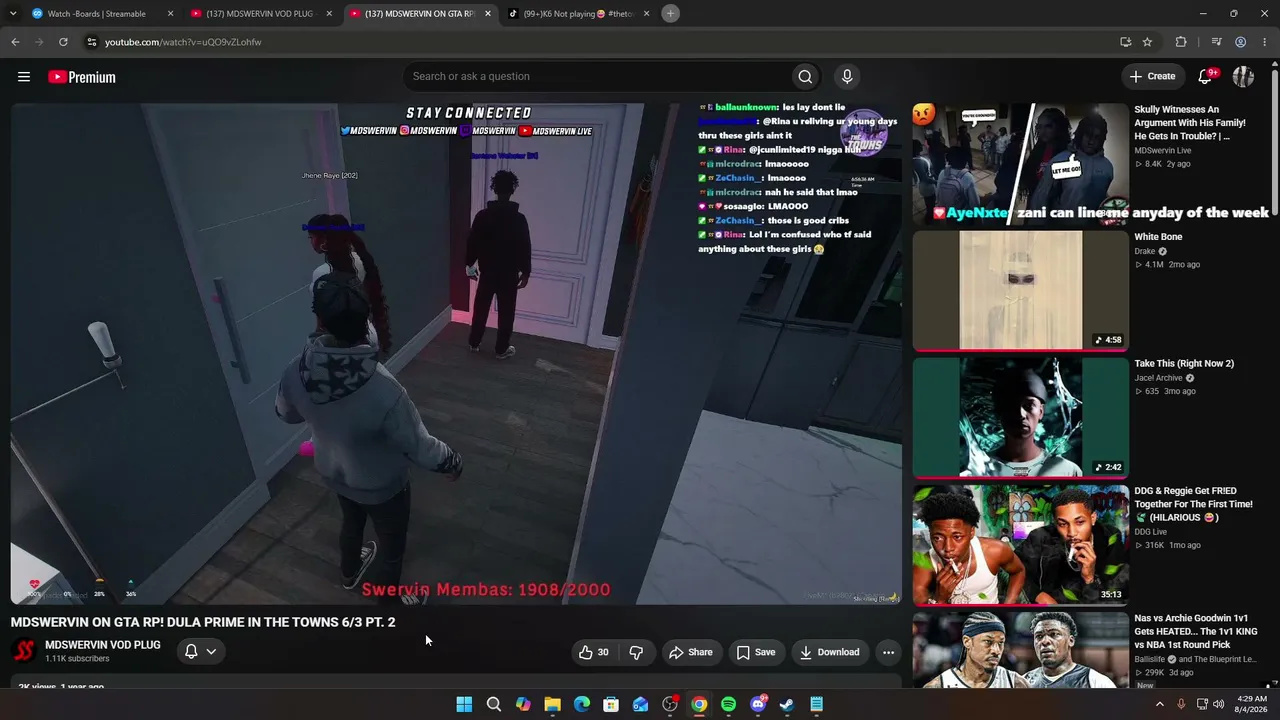Toggle microphone mute in system tray

1180,704
